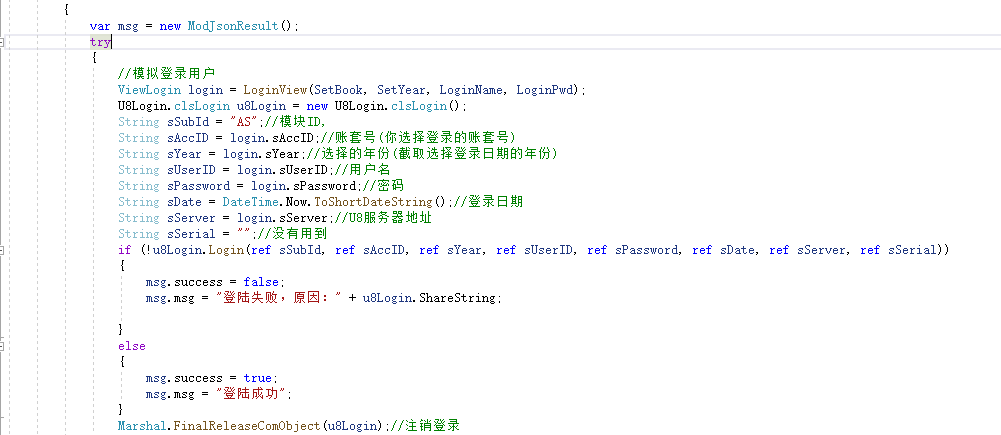The width and height of the screenshot is (1001, 435).
Task: Click 'Marshal.FinalReleaseComObject(u8Login)' call
Action: point(250,425)
